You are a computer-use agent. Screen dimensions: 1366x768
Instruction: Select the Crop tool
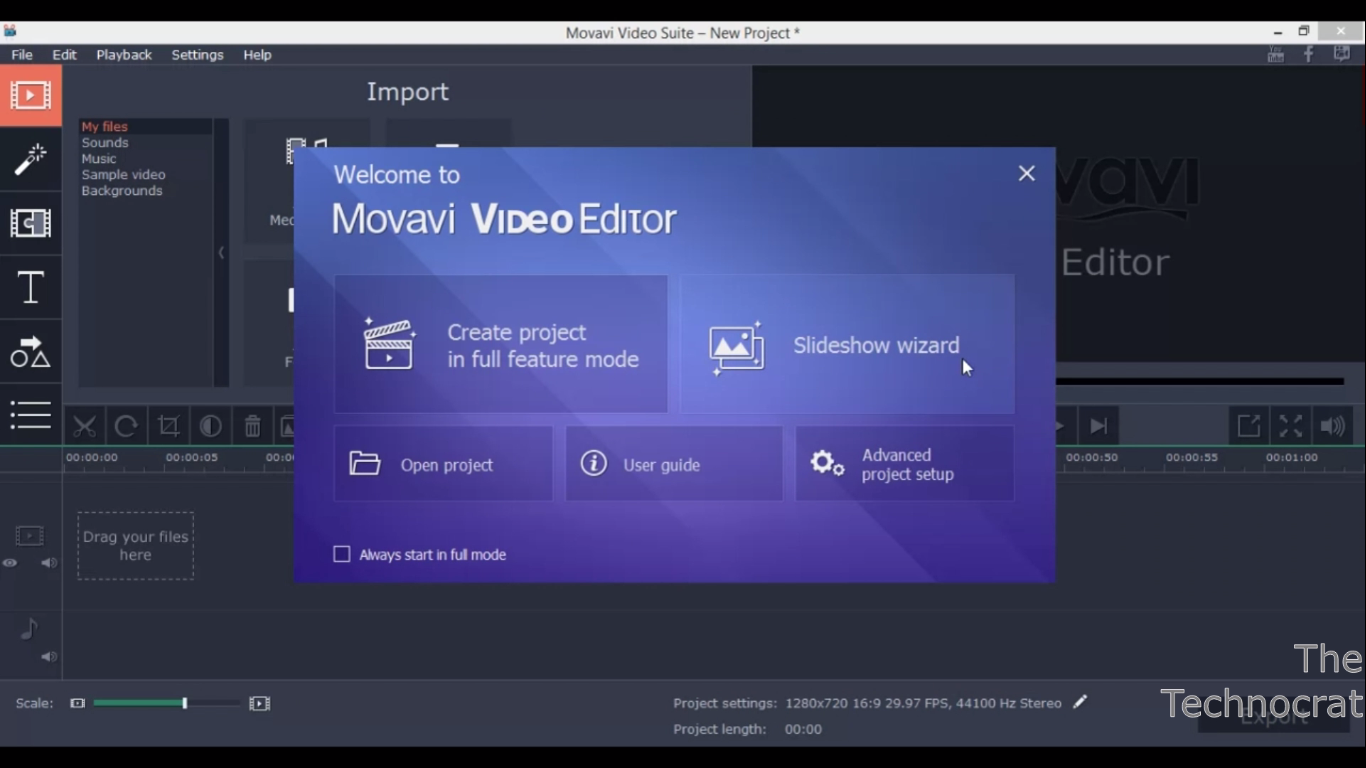[x=168, y=425]
